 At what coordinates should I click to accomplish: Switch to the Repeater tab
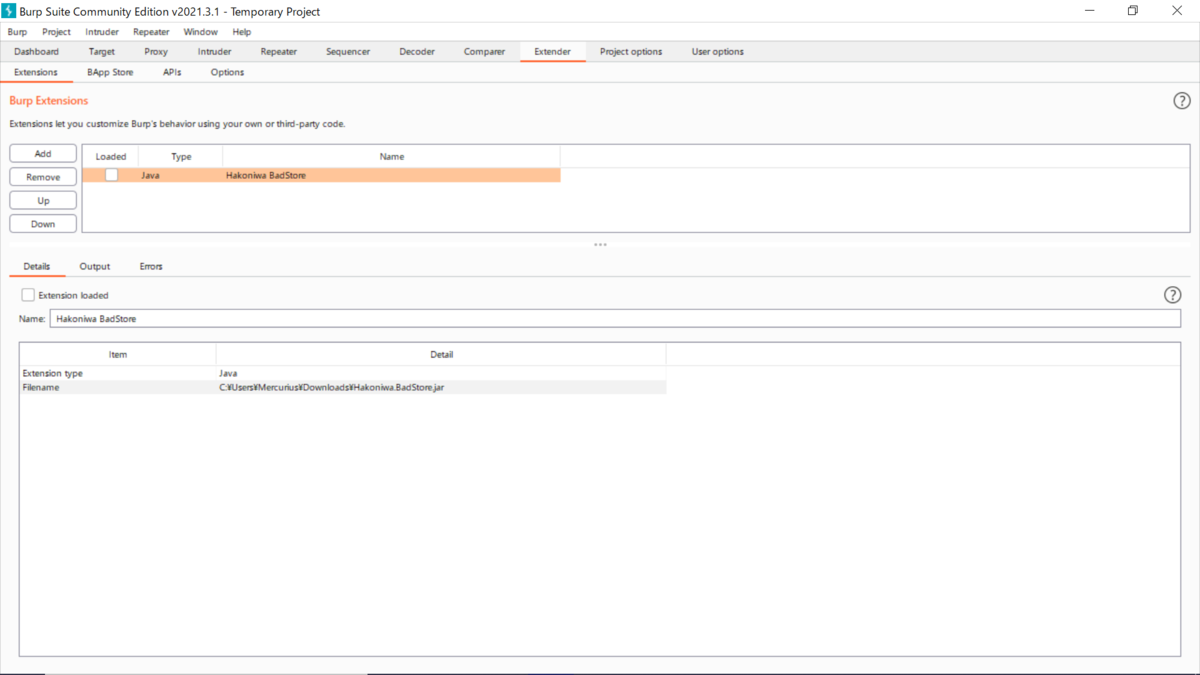[278, 51]
